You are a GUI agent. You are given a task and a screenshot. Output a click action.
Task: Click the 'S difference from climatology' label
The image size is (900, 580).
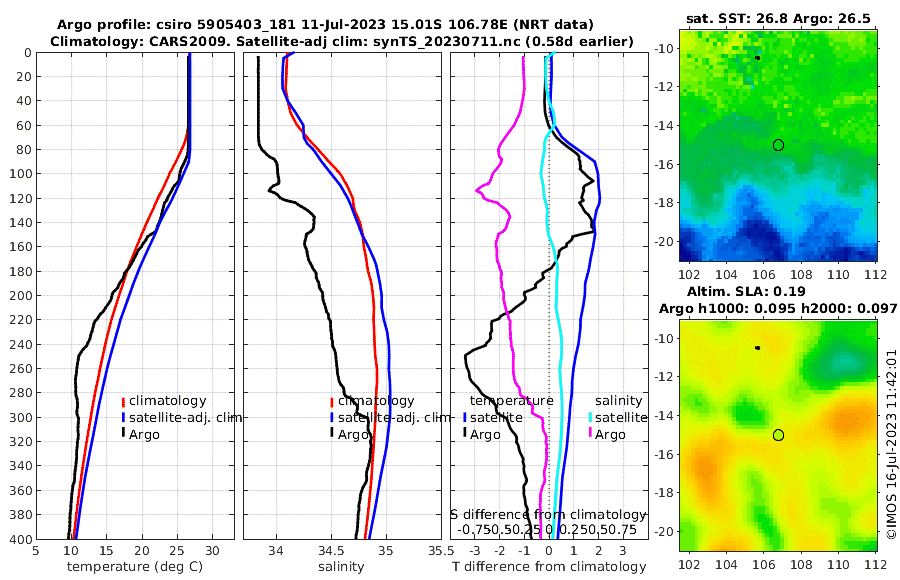click(x=548, y=515)
